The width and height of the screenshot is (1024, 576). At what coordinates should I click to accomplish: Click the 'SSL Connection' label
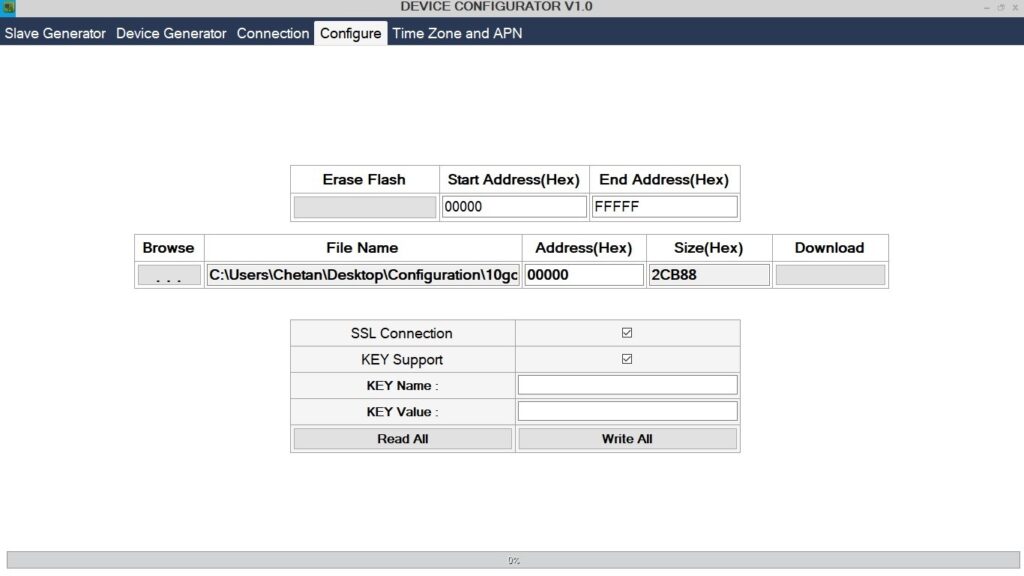point(402,333)
